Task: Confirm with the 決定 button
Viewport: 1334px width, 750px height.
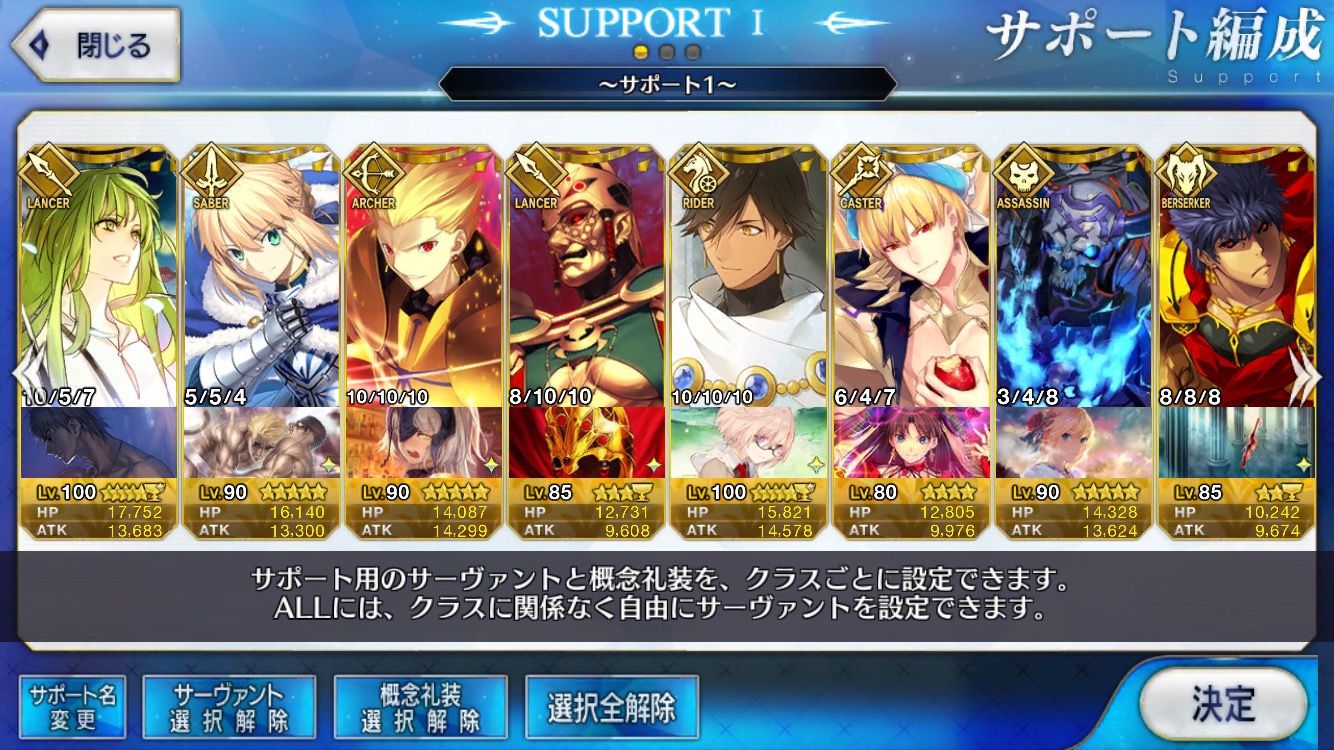Action: tap(1223, 703)
